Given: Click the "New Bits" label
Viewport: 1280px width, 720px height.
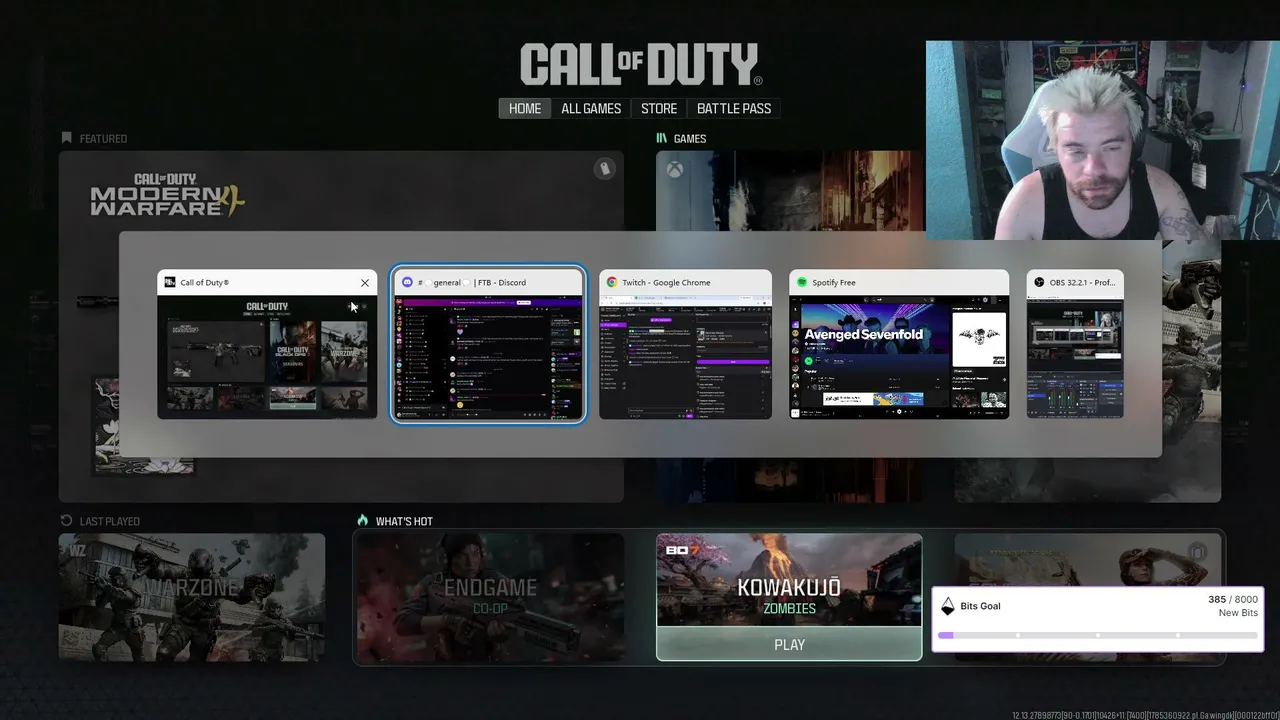Looking at the screenshot, I should 1238,613.
